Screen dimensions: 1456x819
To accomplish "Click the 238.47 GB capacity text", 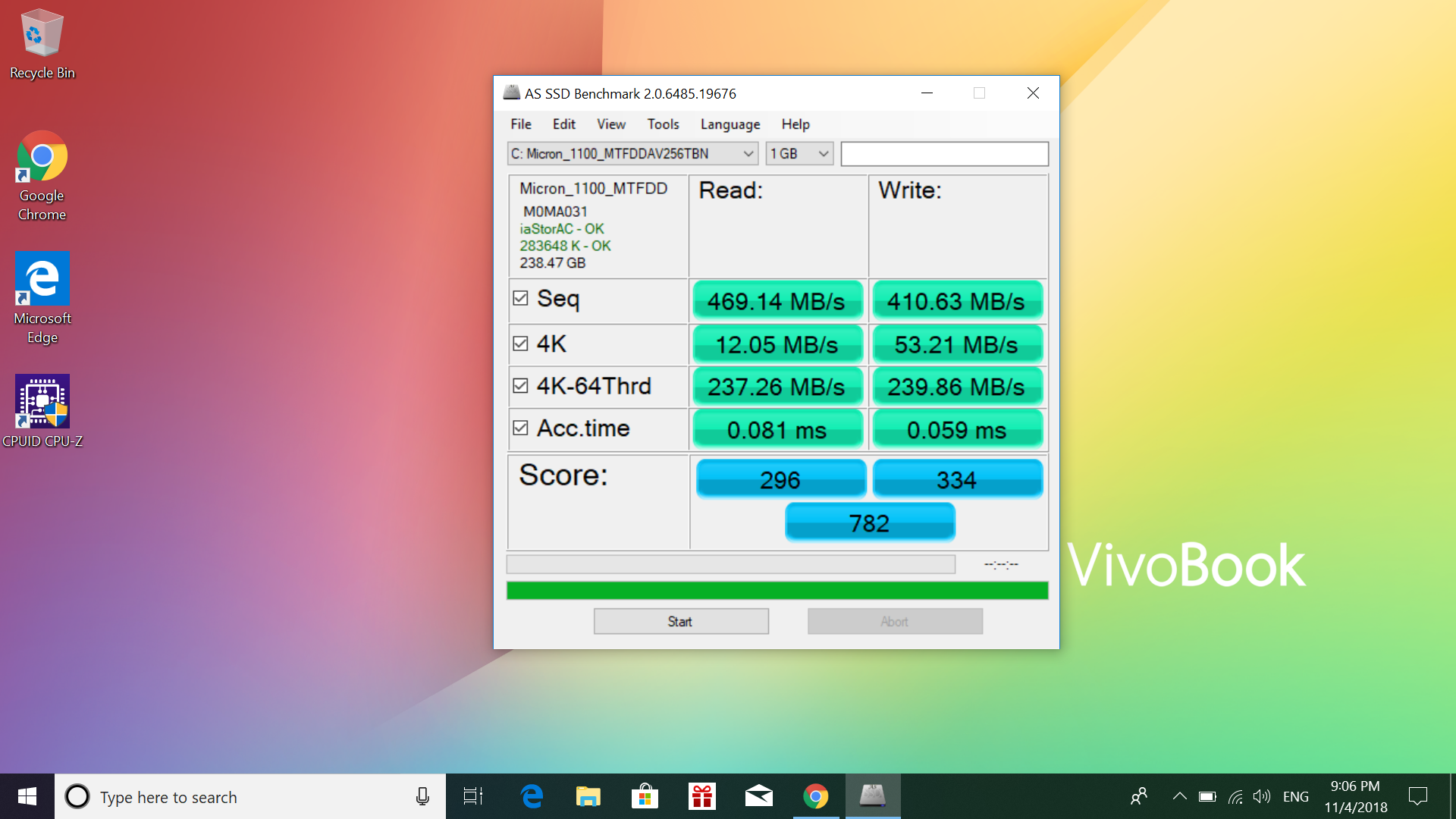I will 553,263.
